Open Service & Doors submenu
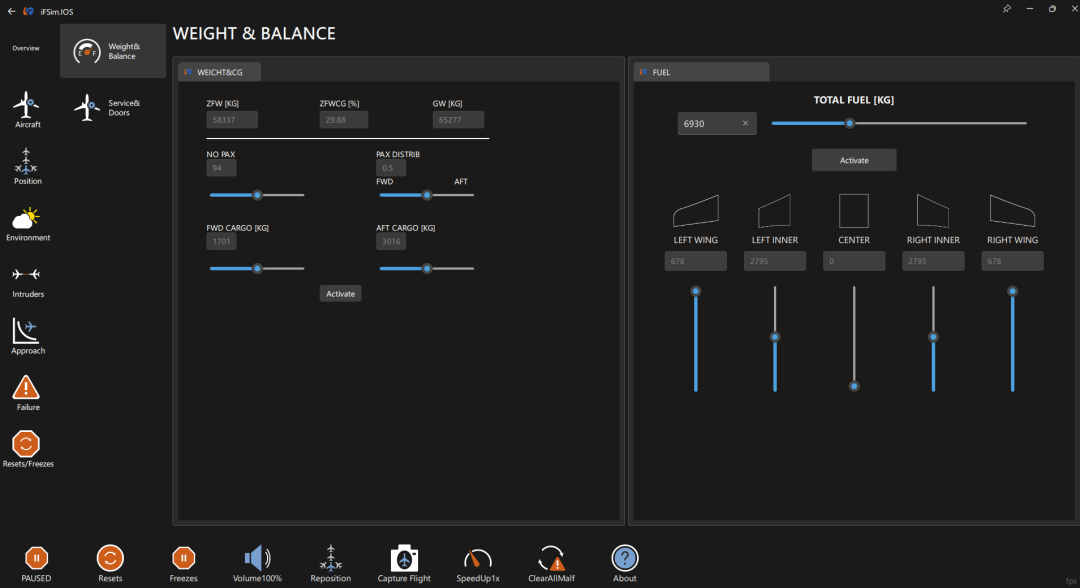Image resolution: width=1080 pixels, height=588 pixels. (x=112, y=108)
